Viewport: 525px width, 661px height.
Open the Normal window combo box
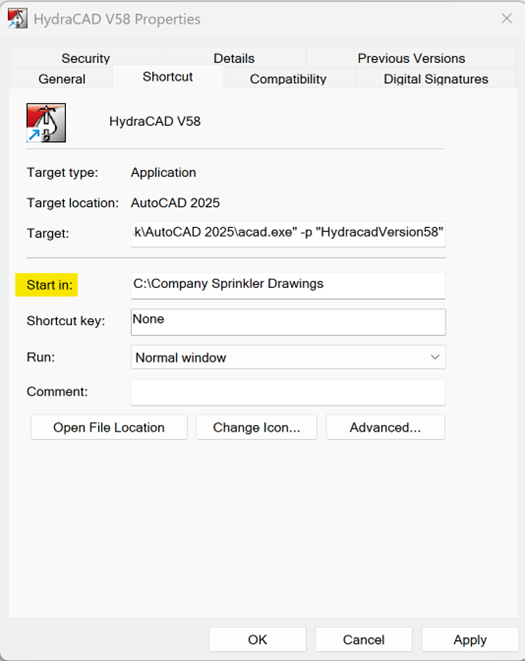click(288, 357)
